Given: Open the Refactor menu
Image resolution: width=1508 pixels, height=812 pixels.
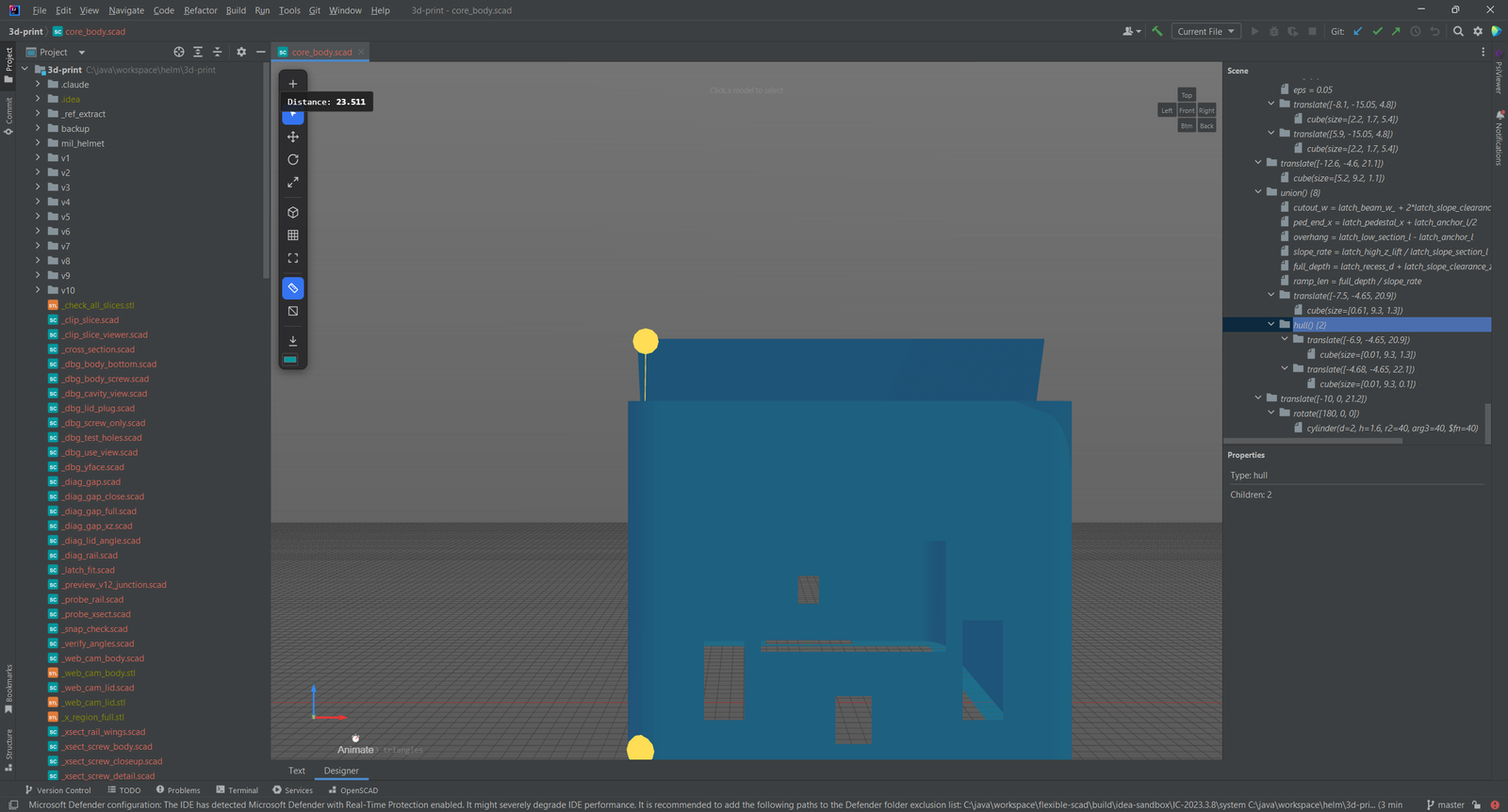Looking at the screenshot, I should click(x=201, y=10).
